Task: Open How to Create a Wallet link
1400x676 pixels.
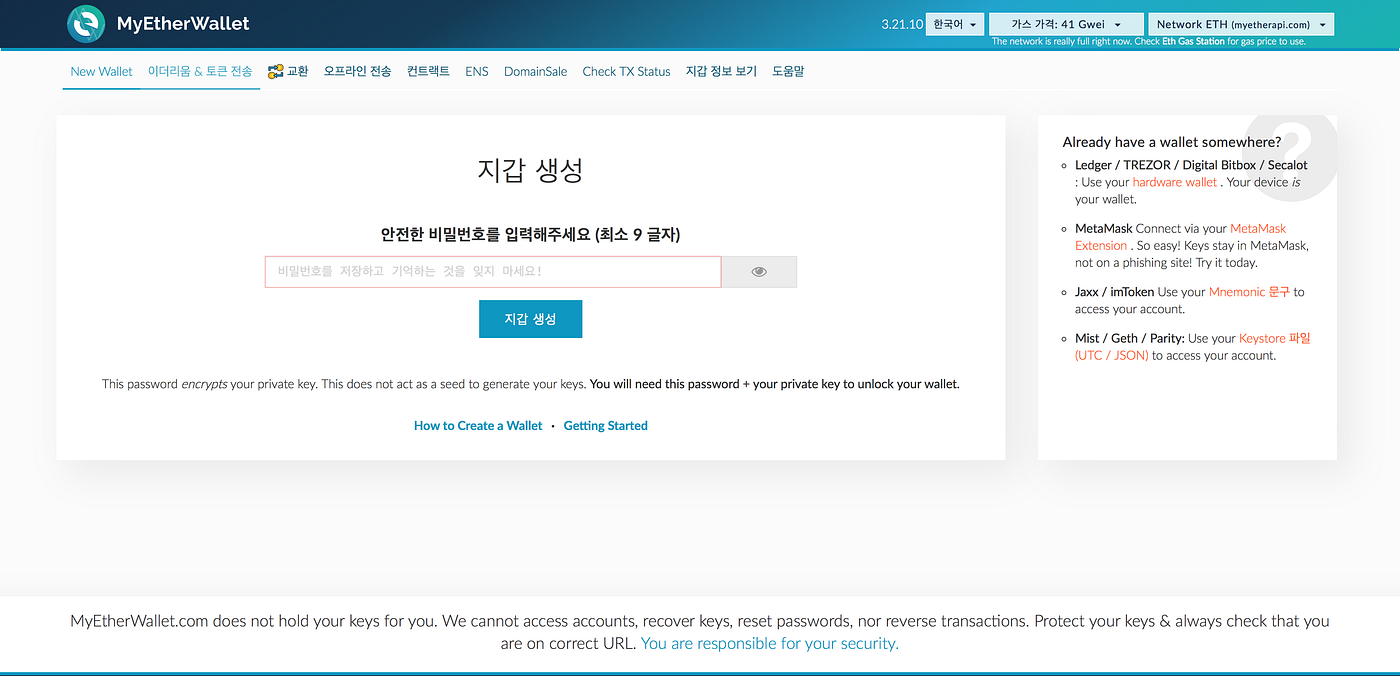Action: [478, 426]
